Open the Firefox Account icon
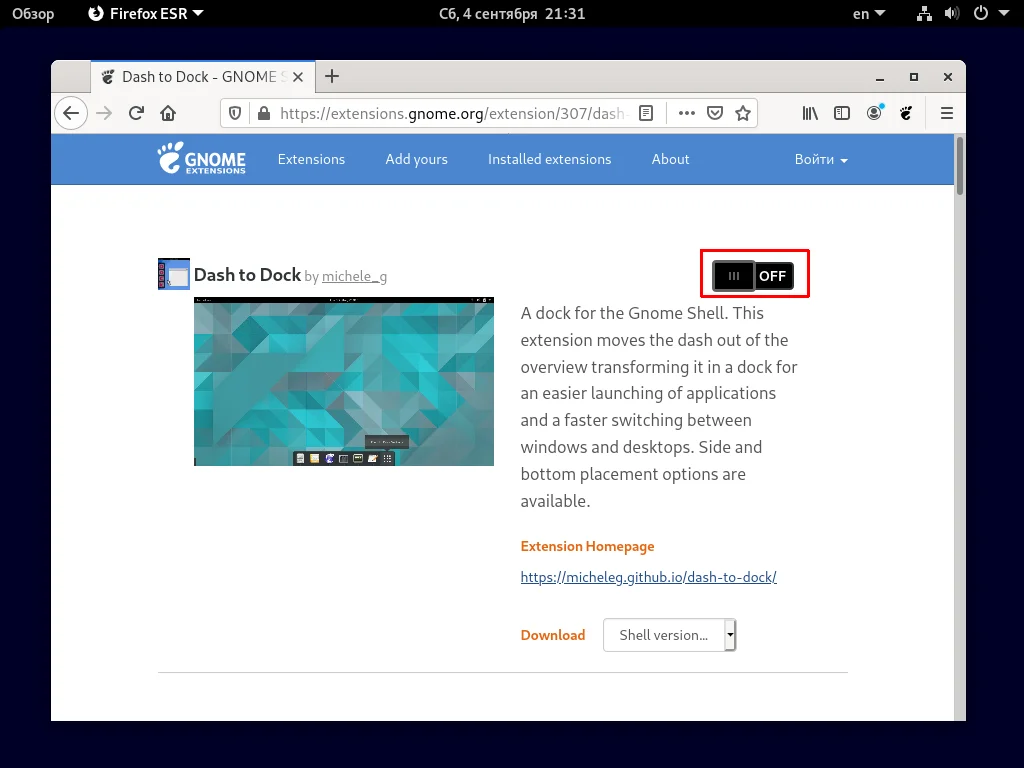Image resolution: width=1024 pixels, height=768 pixels. (874, 113)
